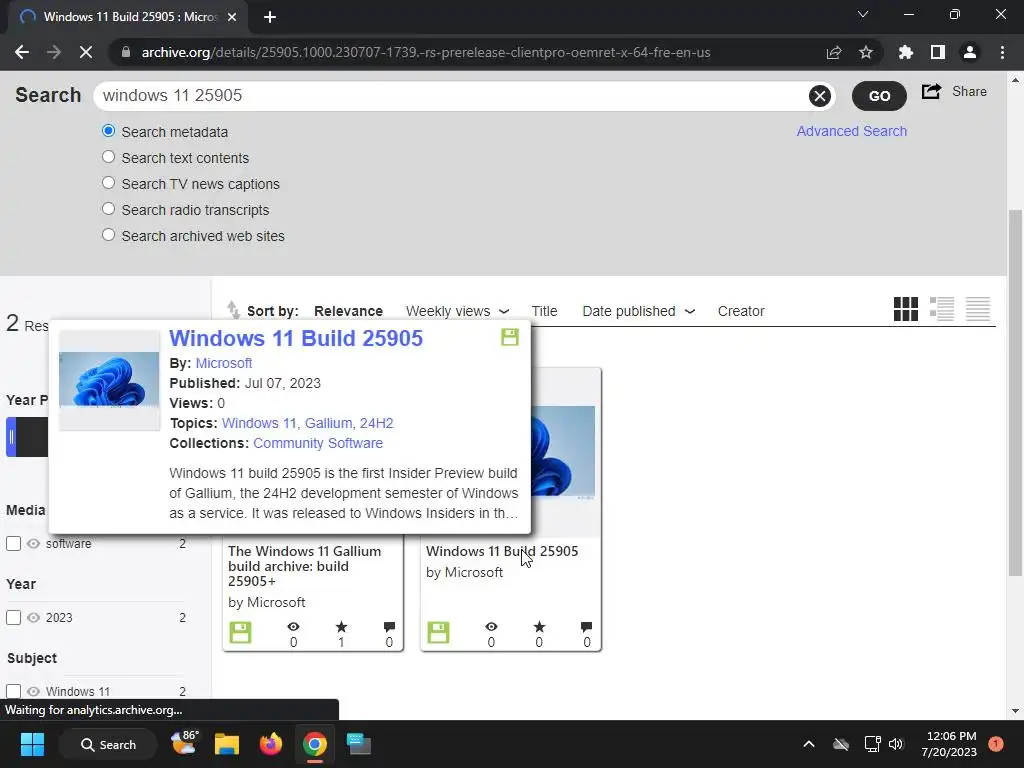Clear the search box with X
The width and height of the screenshot is (1024, 768).
coord(820,96)
